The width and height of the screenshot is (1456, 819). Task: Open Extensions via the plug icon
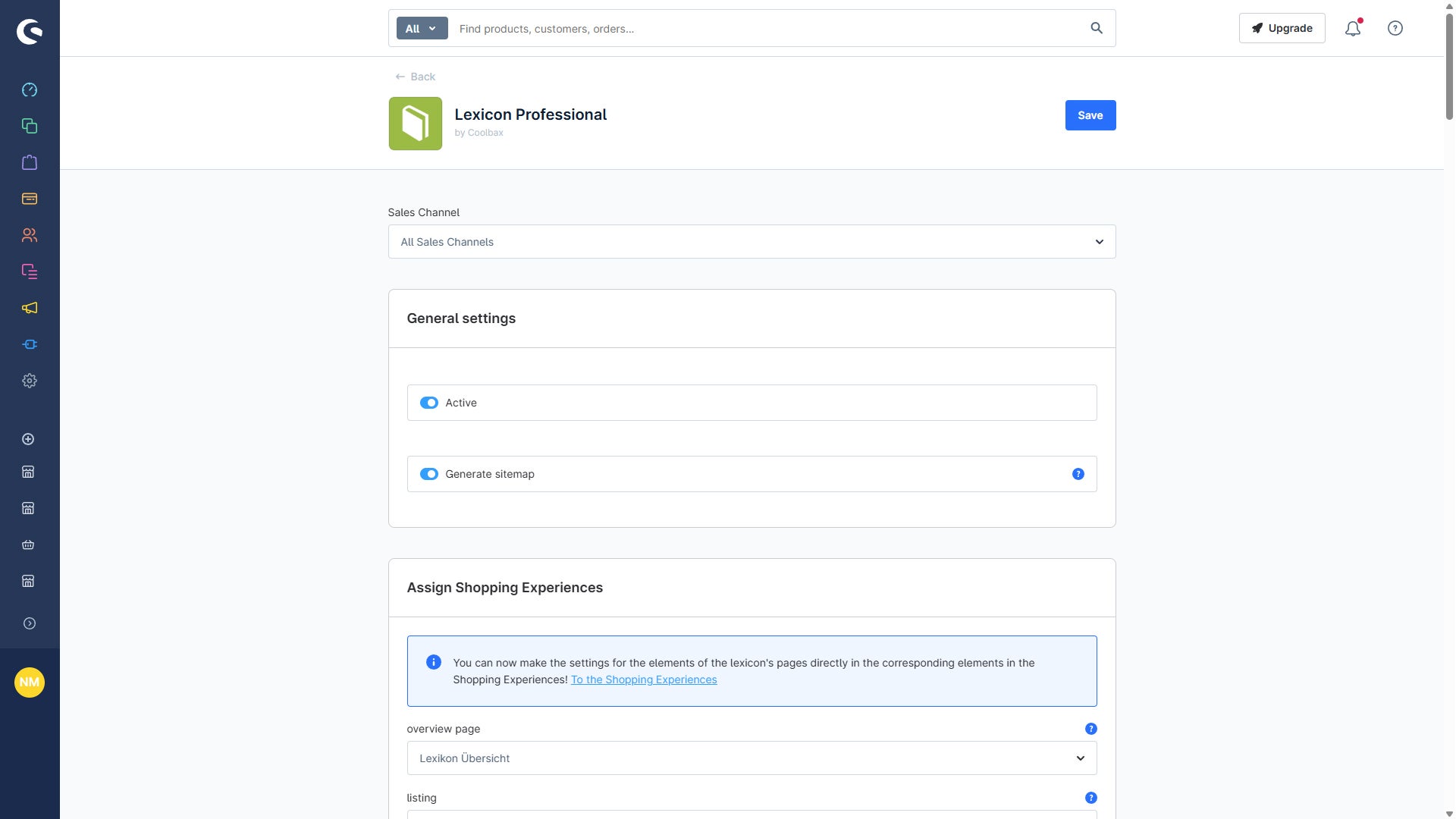point(30,344)
